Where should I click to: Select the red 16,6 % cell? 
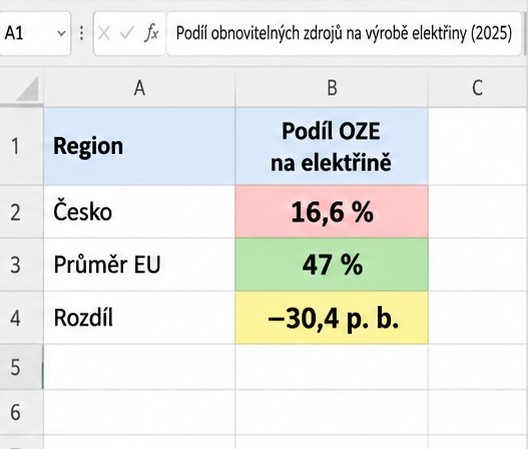tap(332, 212)
